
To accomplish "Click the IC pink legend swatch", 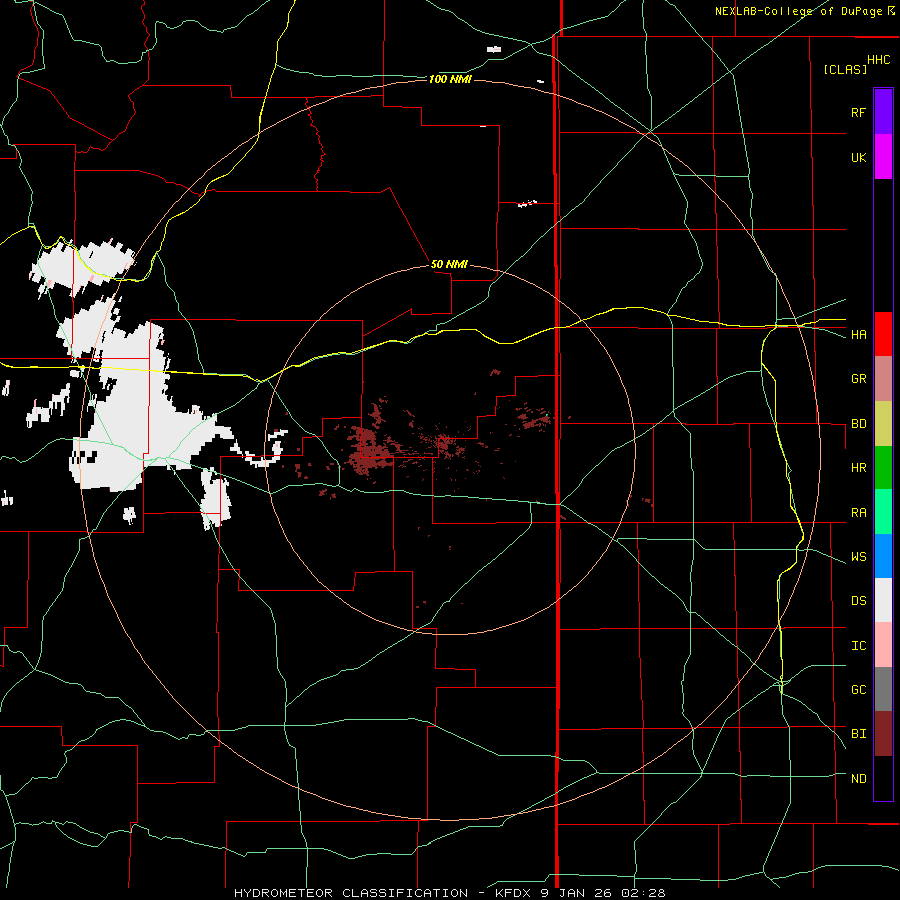I will click(883, 645).
